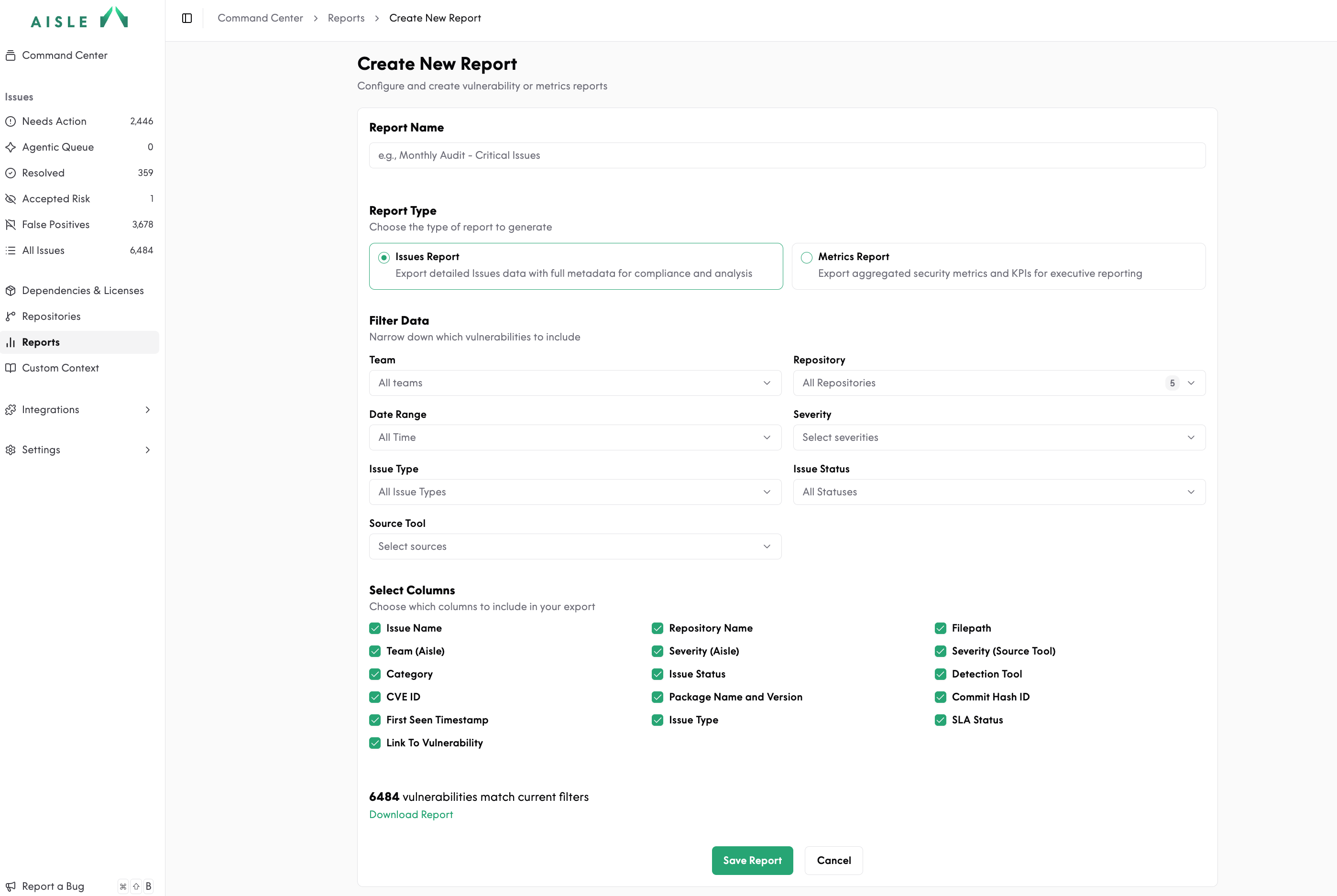
Task: Open the Resolved issues menu item
Action: (79, 173)
